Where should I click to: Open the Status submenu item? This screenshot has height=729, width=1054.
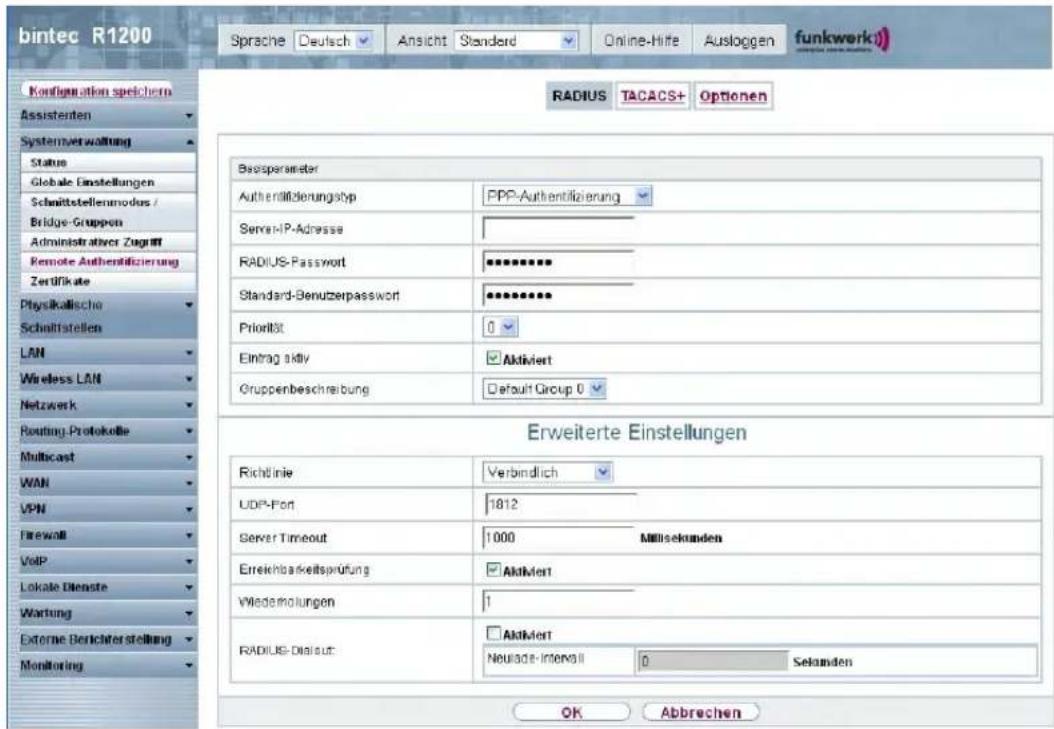(x=108, y=163)
